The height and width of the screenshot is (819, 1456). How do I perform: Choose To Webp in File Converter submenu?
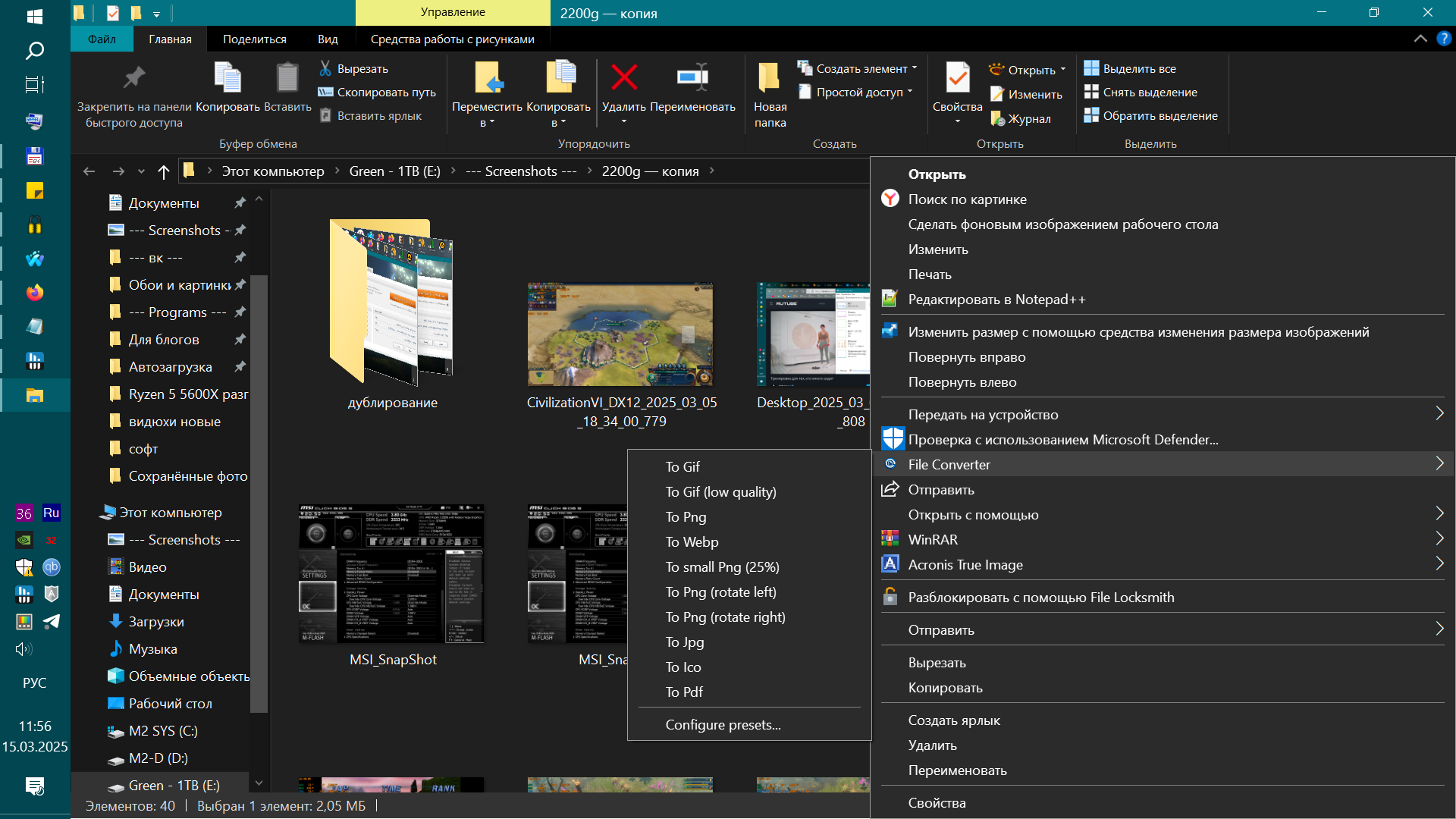tap(692, 541)
